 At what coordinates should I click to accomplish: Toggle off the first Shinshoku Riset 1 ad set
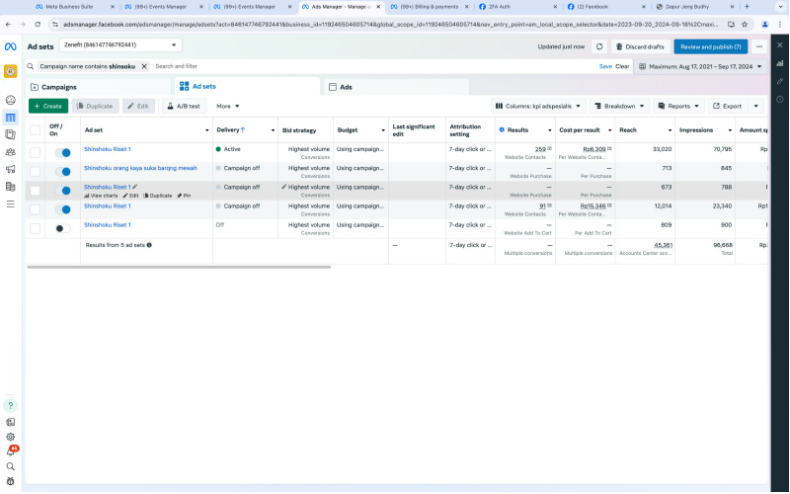[x=63, y=152]
